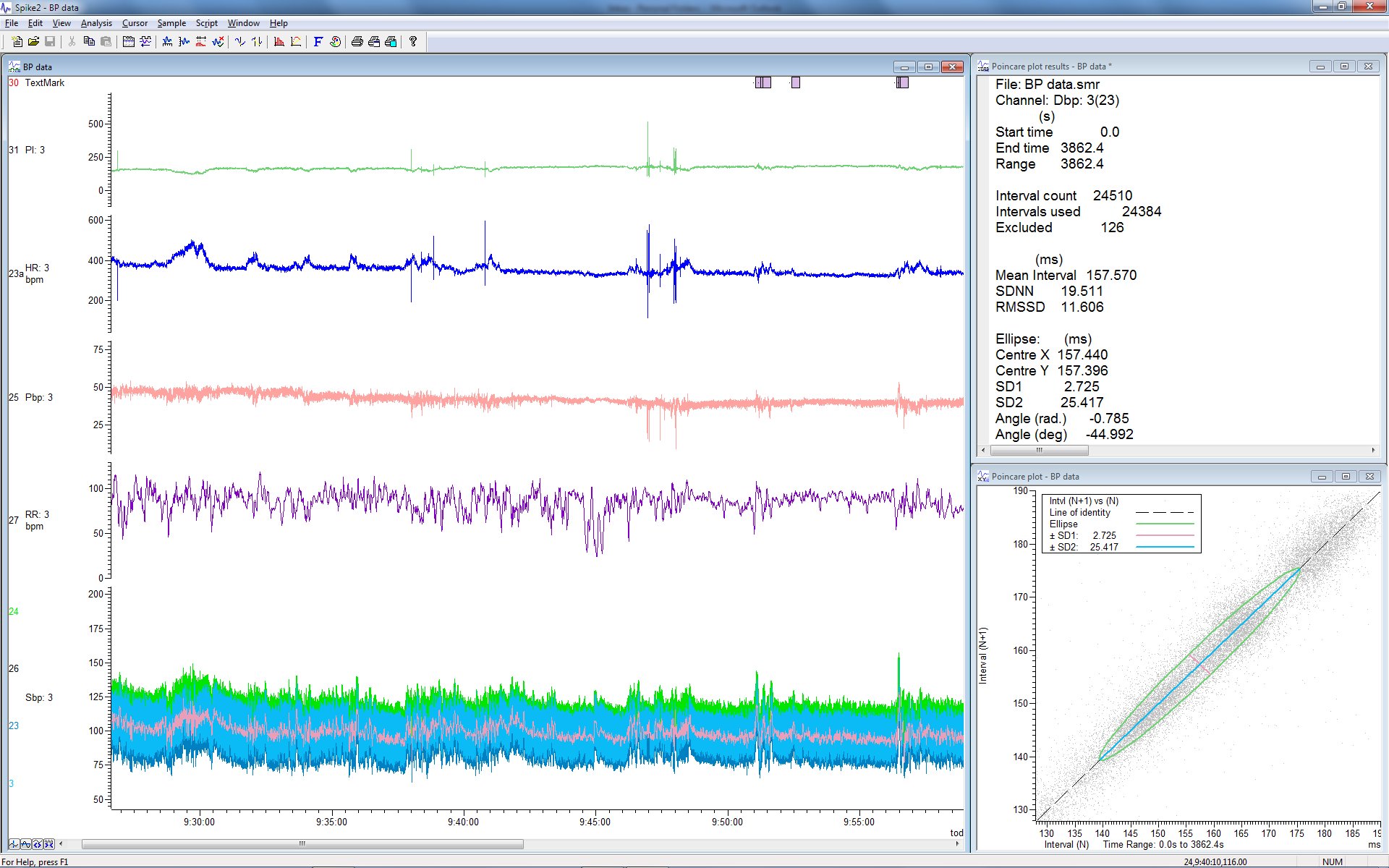Open Help via the question mark icon
This screenshot has width=1389, height=868.
point(412,41)
